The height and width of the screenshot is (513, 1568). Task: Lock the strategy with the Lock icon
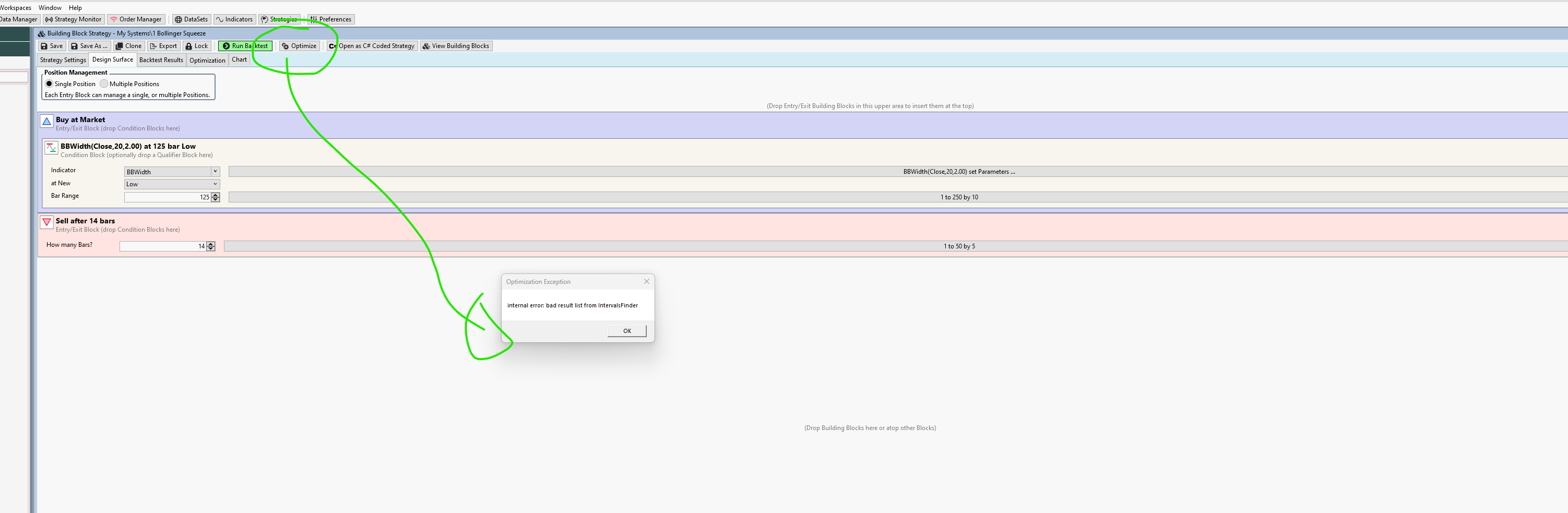pos(189,46)
